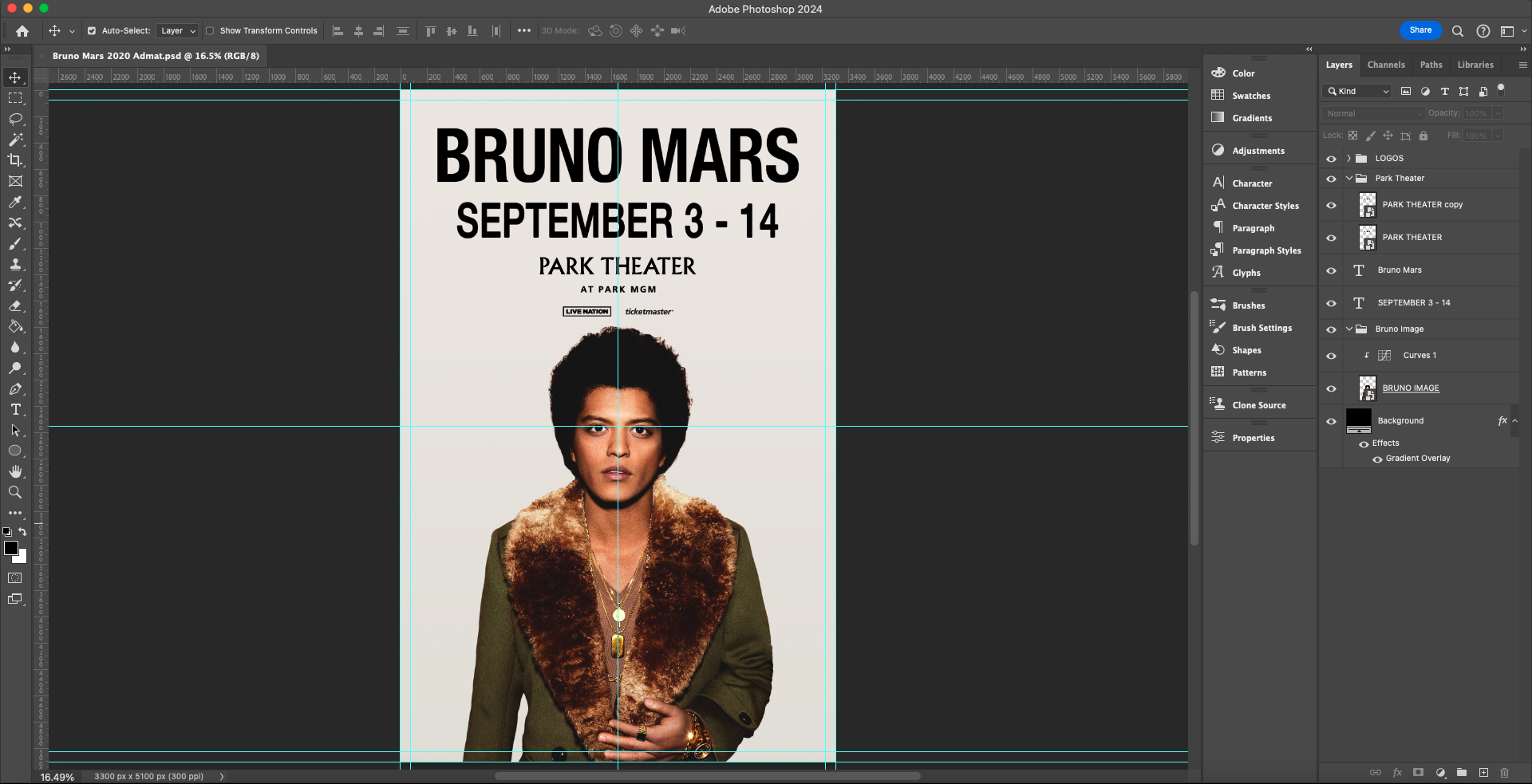Image resolution: width=1532 pixels, height=784 pixels.
Task: Select the Horizontal Type tool
Action: tap(15, 409)
